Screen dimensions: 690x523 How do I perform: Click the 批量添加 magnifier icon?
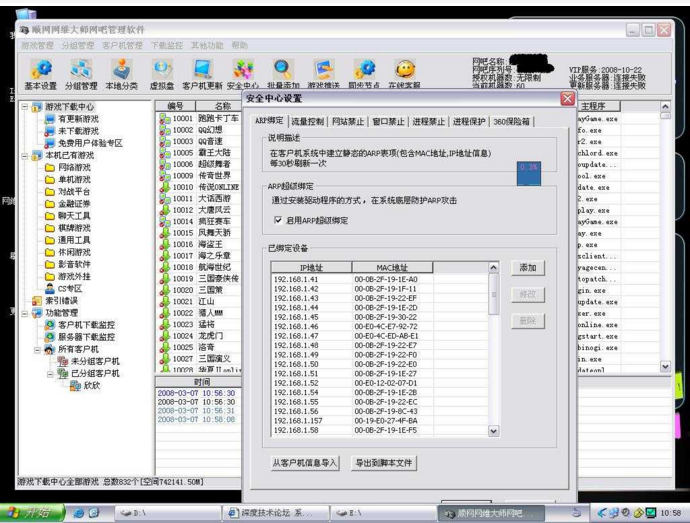[283, 70]
